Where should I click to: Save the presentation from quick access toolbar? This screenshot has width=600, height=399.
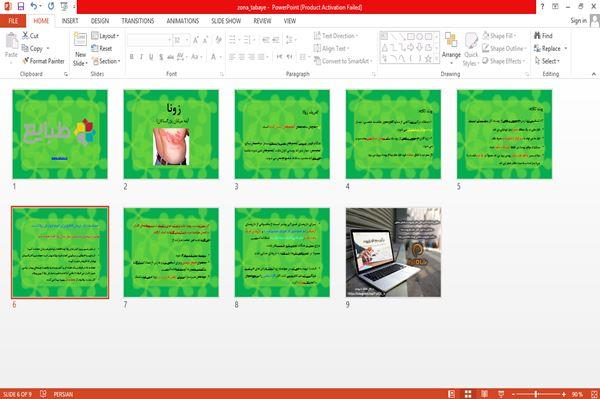21,6
